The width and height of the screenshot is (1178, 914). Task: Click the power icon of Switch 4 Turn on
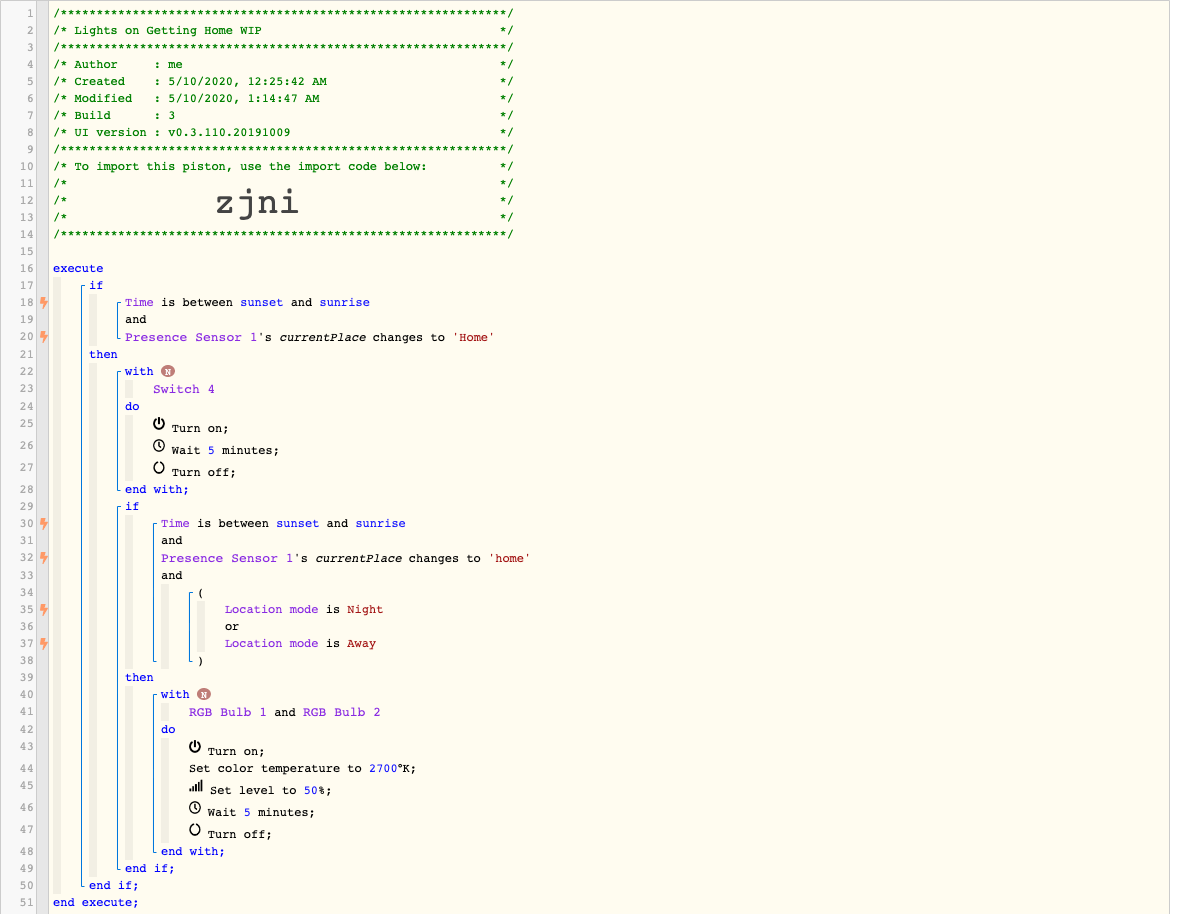(x=159, y=424)
